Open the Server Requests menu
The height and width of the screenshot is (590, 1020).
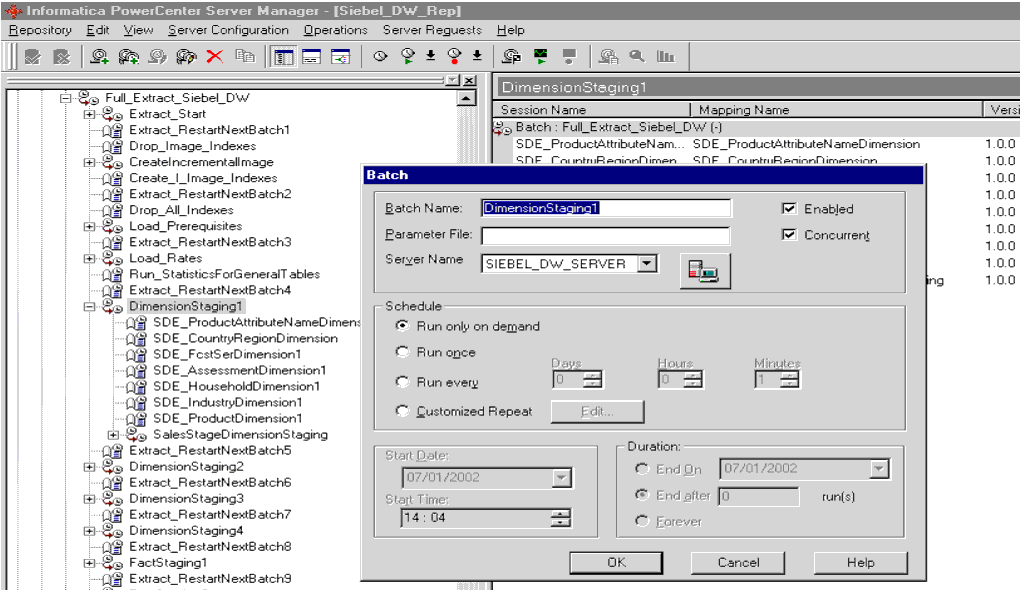coord(432,30)
